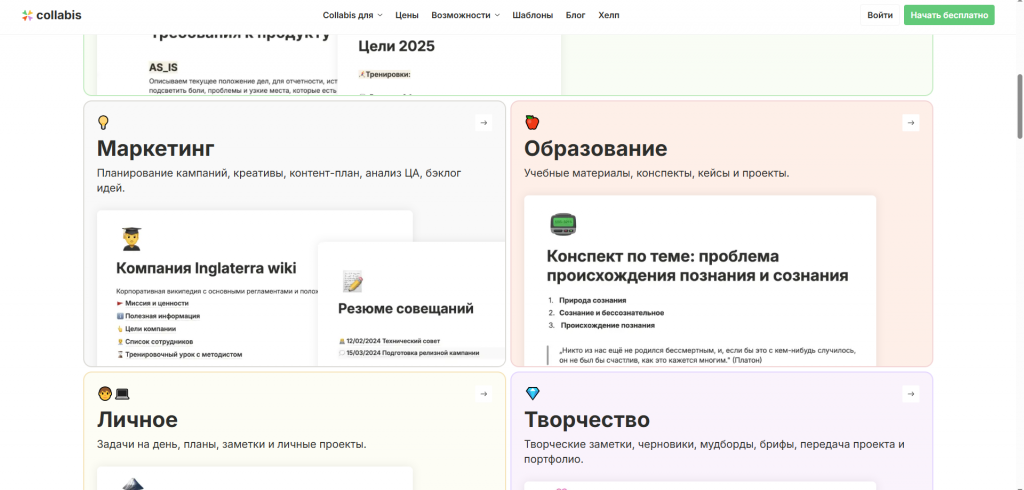Click the arrow icon on Образование card
This screenshot has height=490, width=1024.
point(910,123)
